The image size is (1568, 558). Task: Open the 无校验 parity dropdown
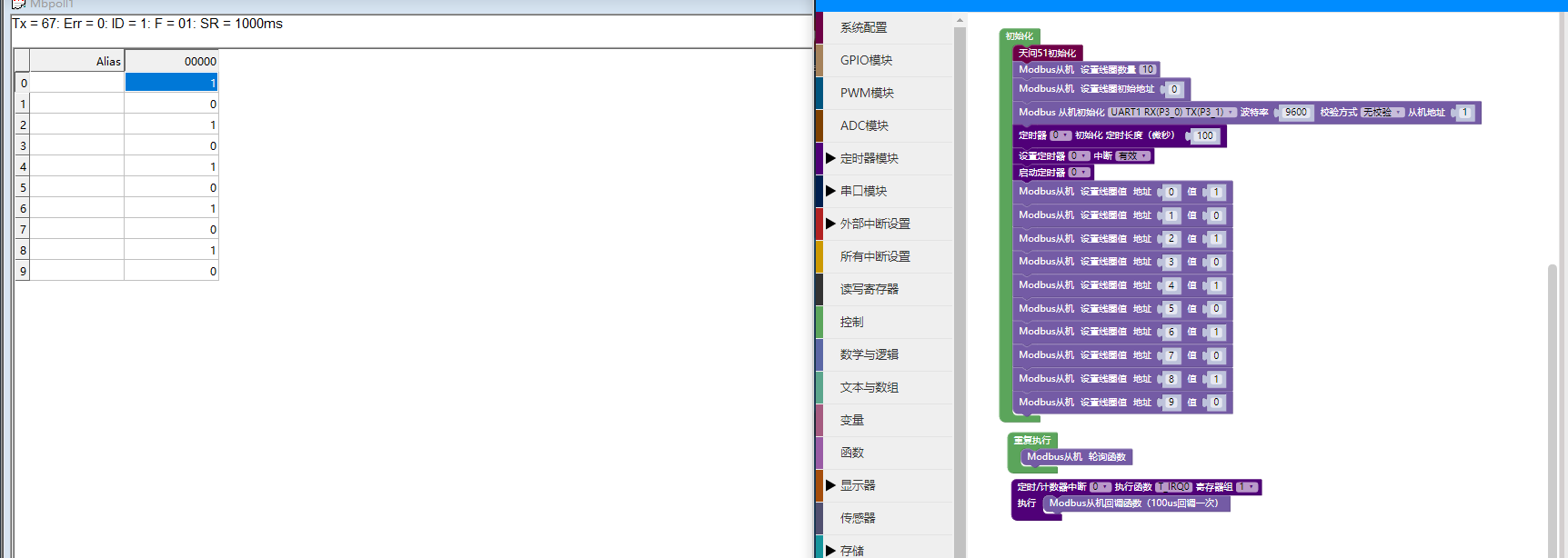pos(1382,113)
